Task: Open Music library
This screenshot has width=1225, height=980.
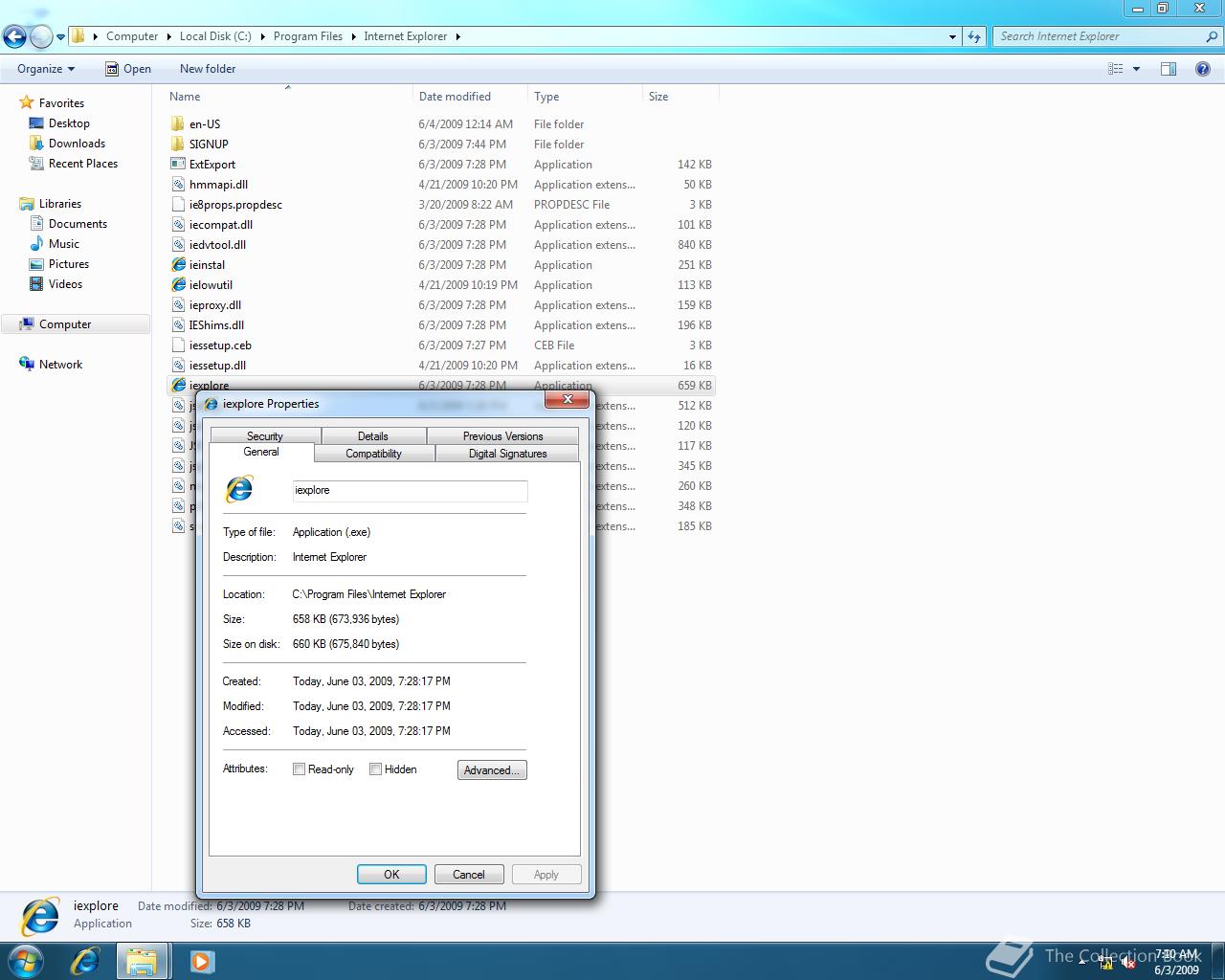Action: [64, 244]
